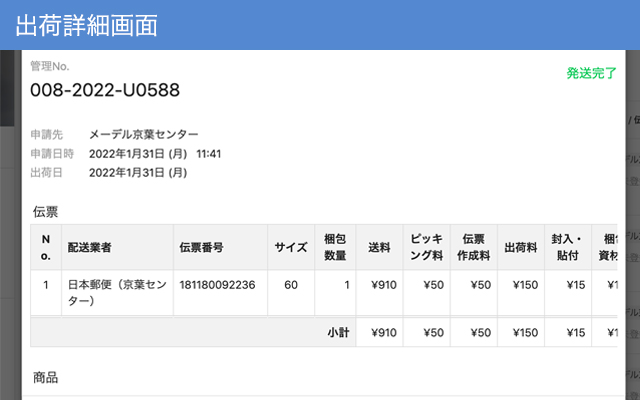Click the 商品 section heading

(45, 377)
